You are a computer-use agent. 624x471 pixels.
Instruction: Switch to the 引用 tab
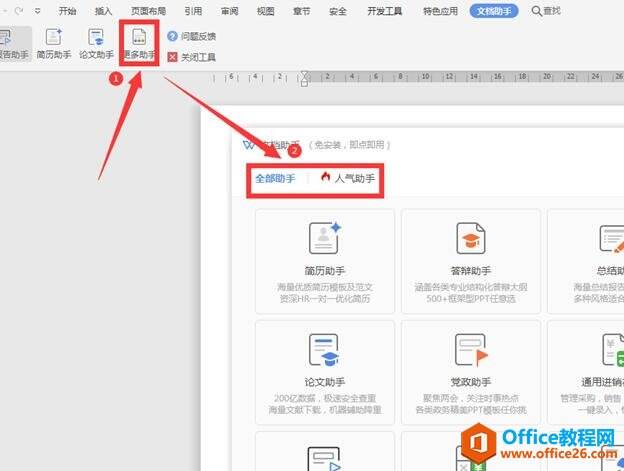[x=193, y=11]
